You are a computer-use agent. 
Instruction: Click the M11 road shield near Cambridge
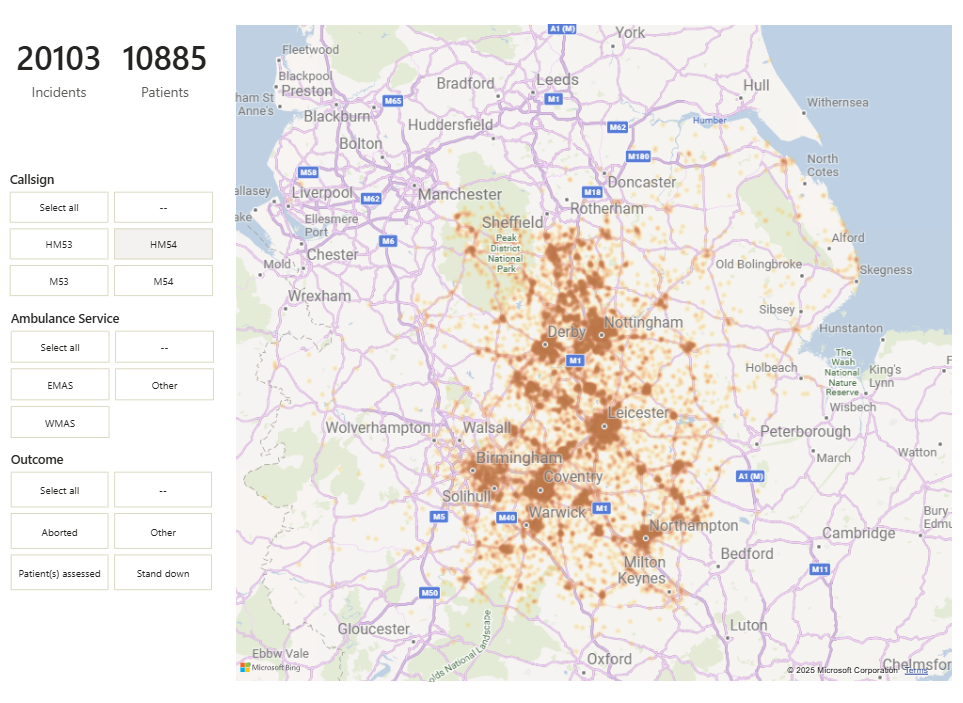pos(820,569)
